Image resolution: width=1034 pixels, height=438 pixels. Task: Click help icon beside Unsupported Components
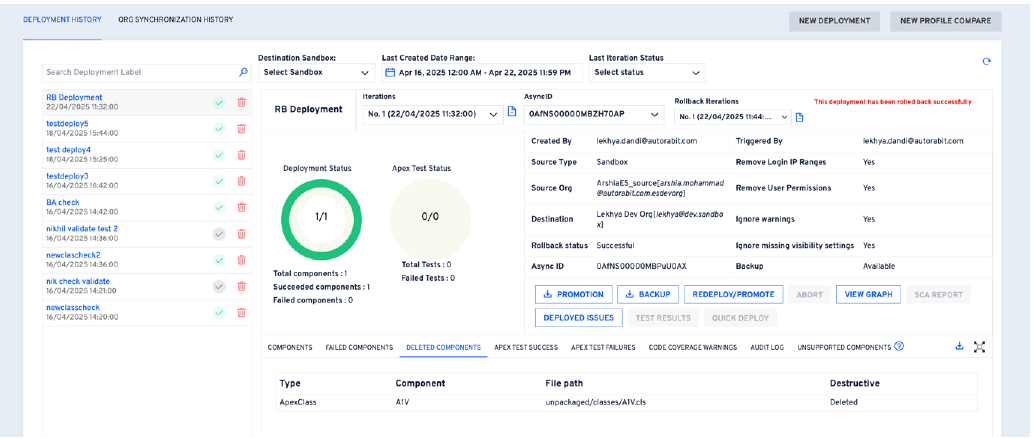pos(899,347)
